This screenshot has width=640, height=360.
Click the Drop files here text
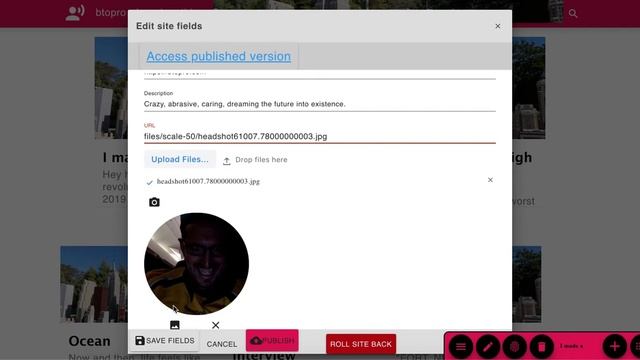(261, 160)
